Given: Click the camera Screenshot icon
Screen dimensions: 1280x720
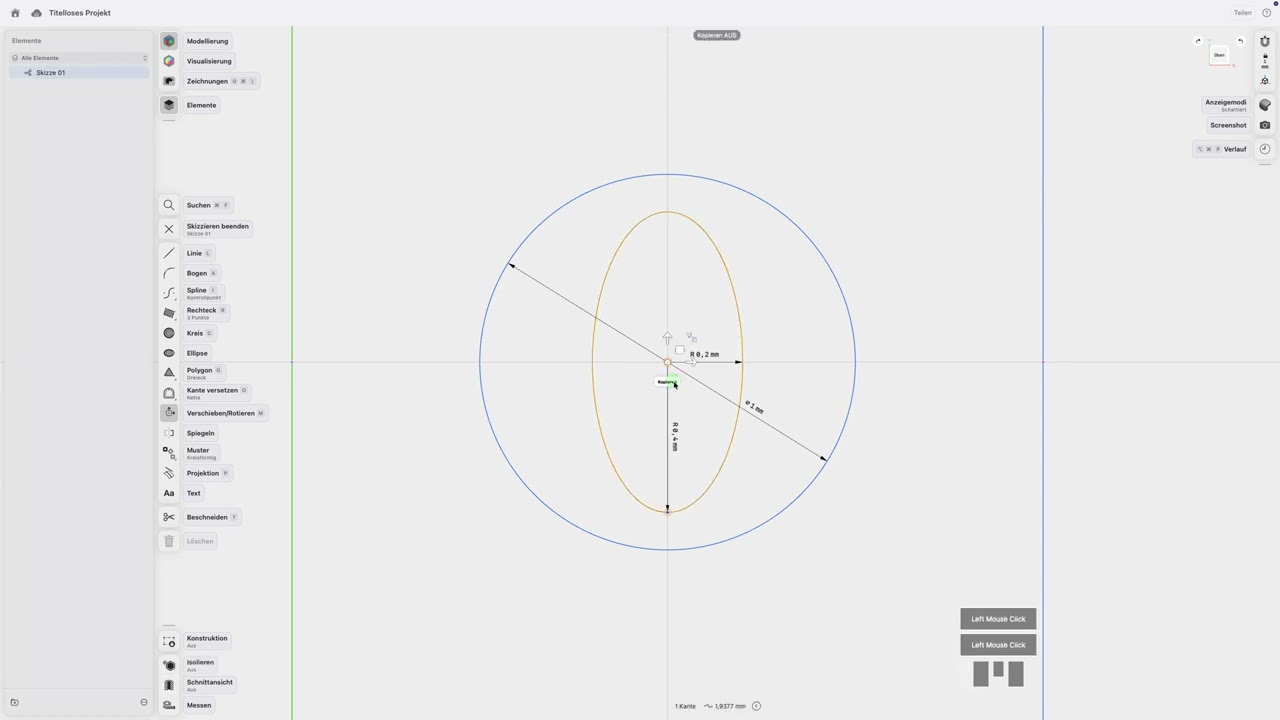Looking at the screenshot, I should point(1265,125).
